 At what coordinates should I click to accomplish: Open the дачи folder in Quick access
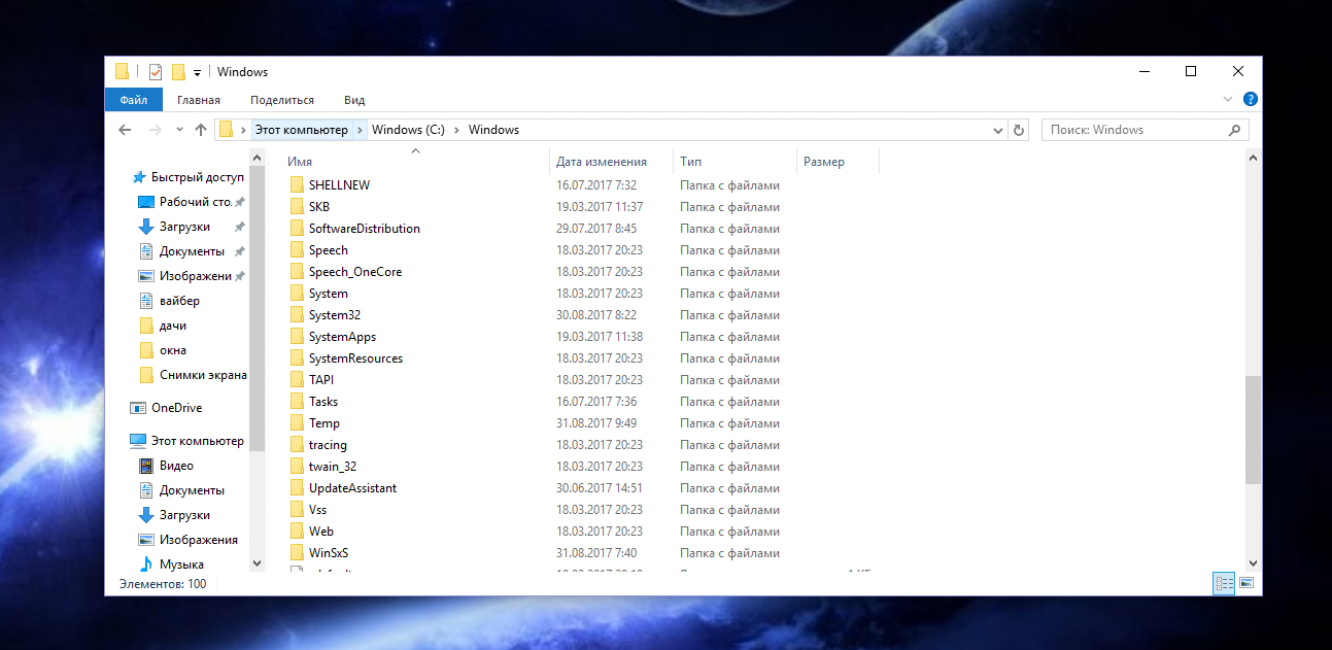[173, 326]
